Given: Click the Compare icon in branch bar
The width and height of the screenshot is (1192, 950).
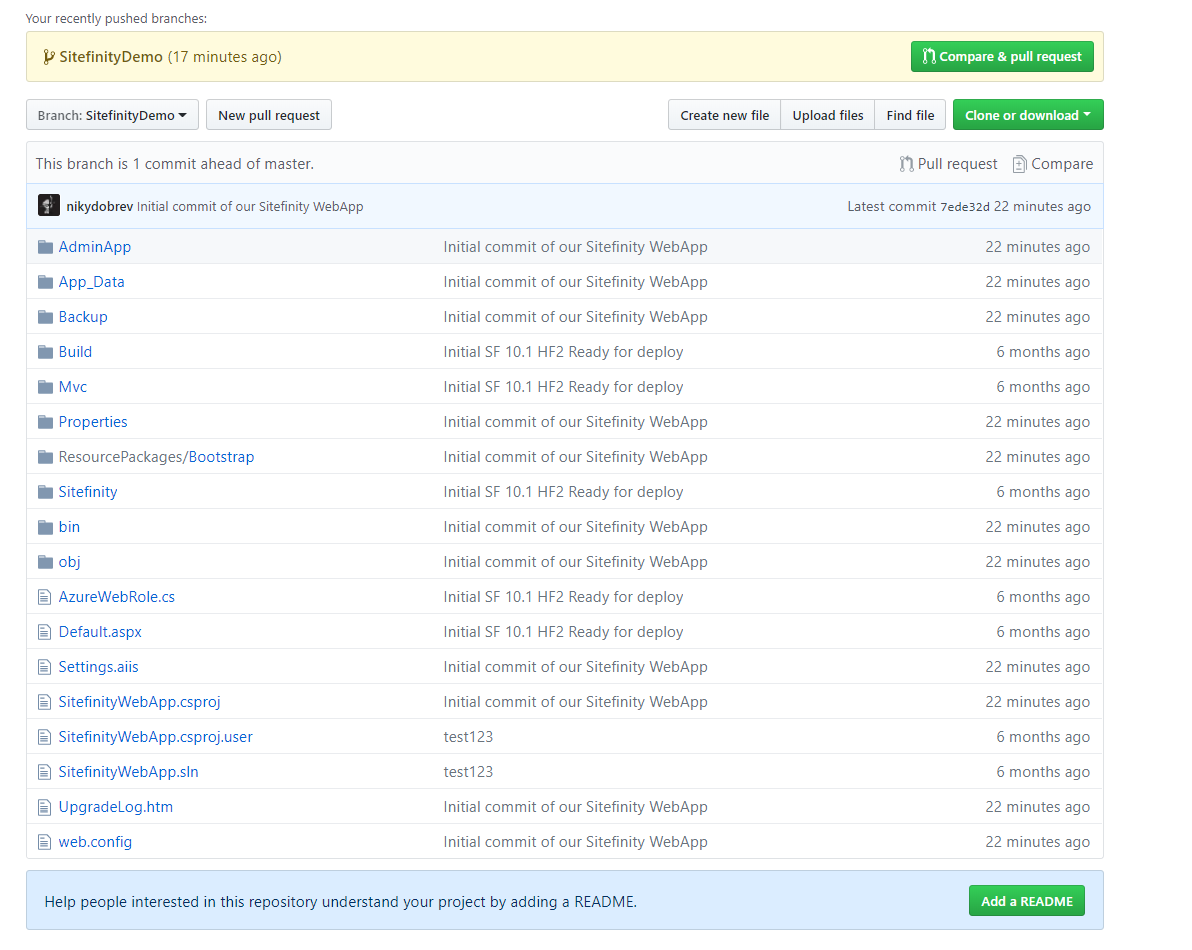Looking at the screenshot, I should tap(1019, 164).
